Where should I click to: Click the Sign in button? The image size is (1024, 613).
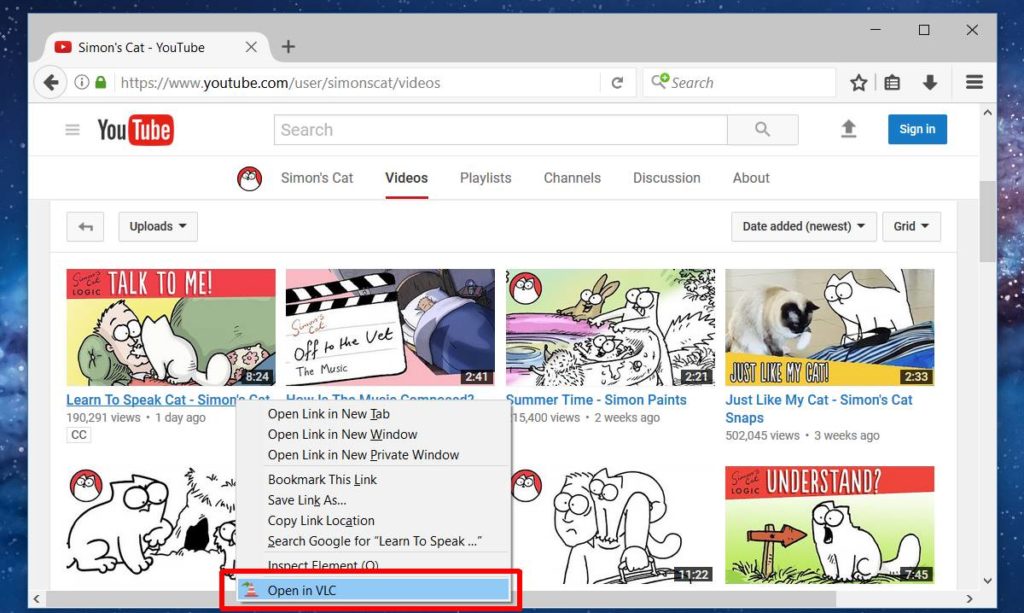click(x=916, y=129)
